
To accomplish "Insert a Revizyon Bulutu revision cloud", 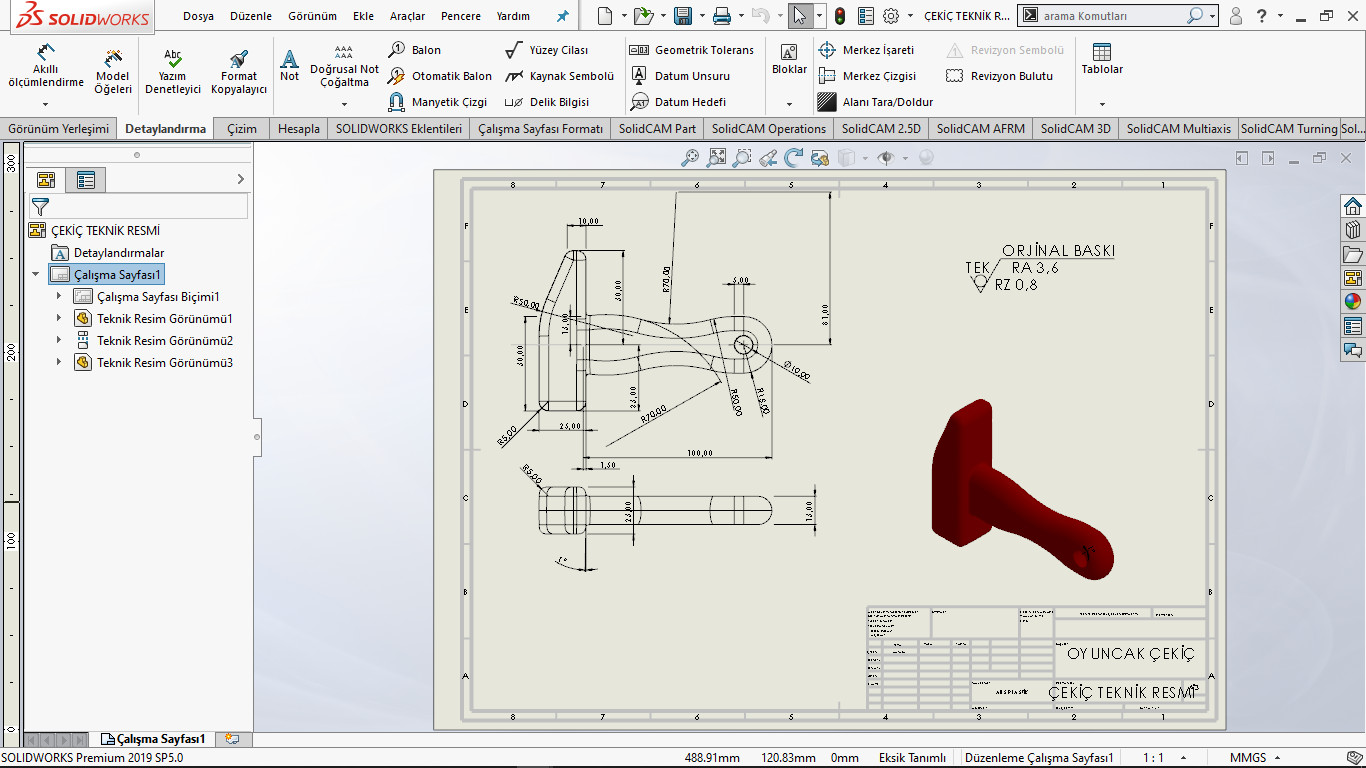I will click(999, 76).
